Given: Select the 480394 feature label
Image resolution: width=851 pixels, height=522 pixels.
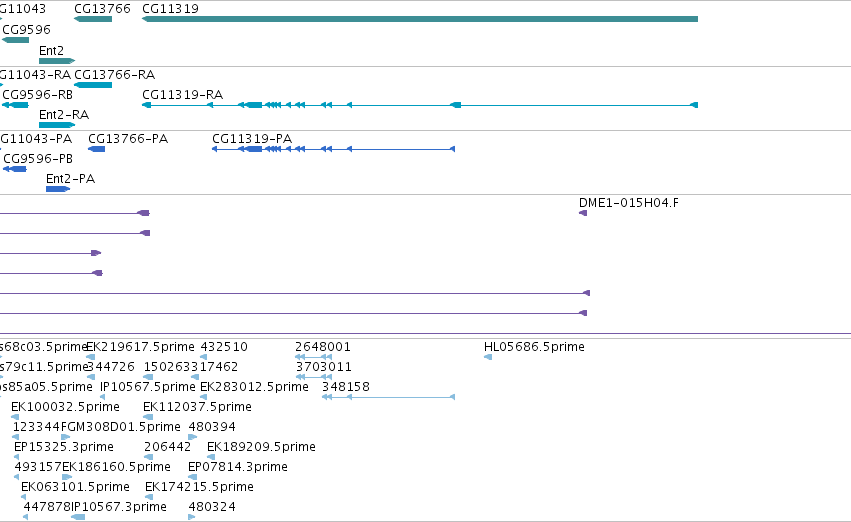Looking at the screenshot, I should click(x=212, y=426).
